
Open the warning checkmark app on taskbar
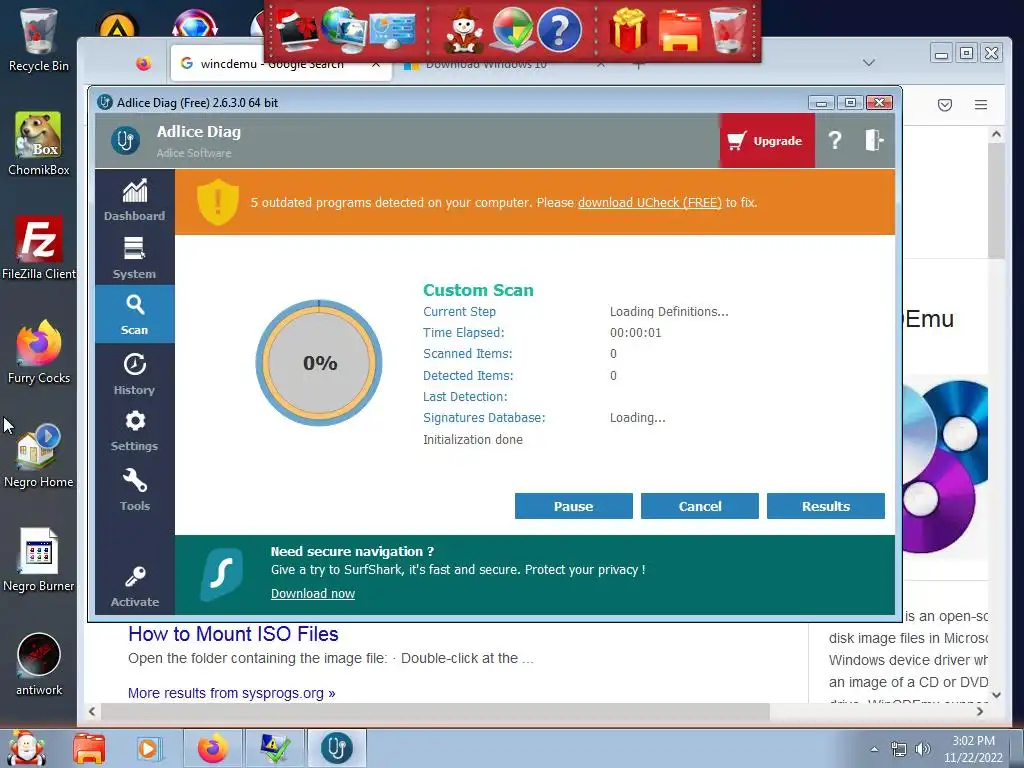click(x=274, y=748)
